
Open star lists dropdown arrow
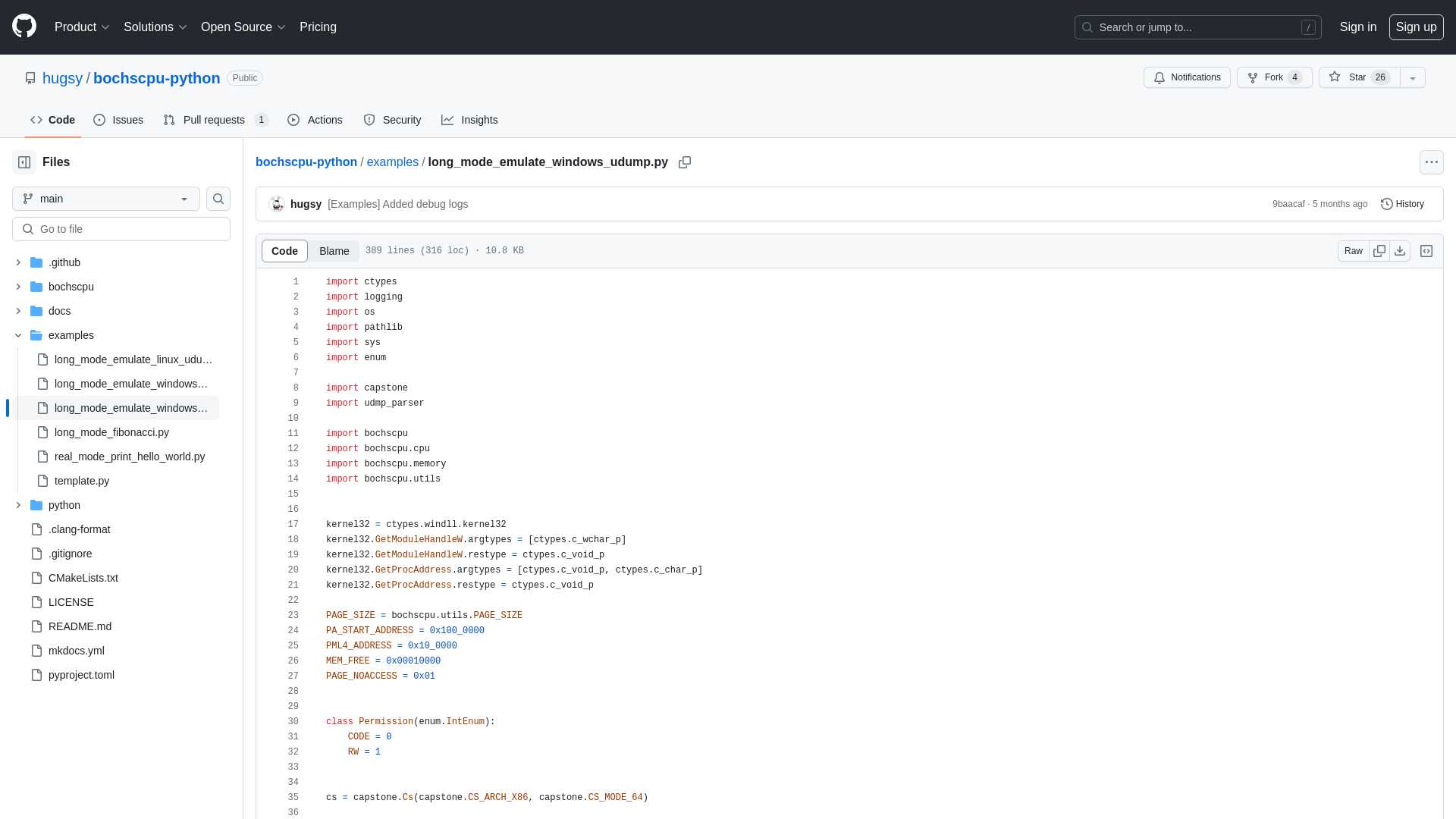coord(1413,77)
